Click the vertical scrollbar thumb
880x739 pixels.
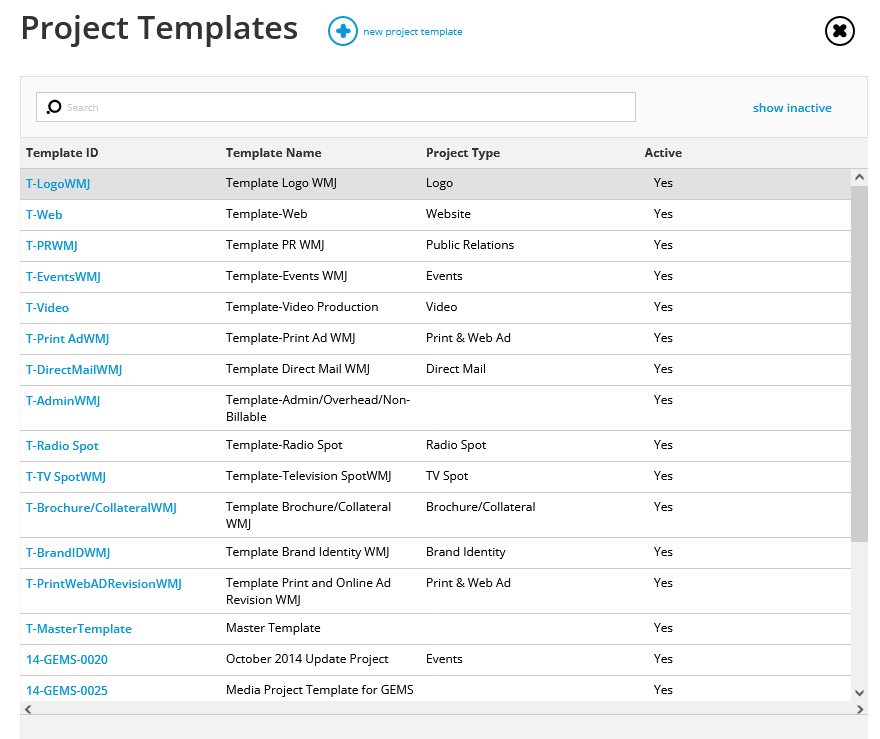click(x=859, y=364)
